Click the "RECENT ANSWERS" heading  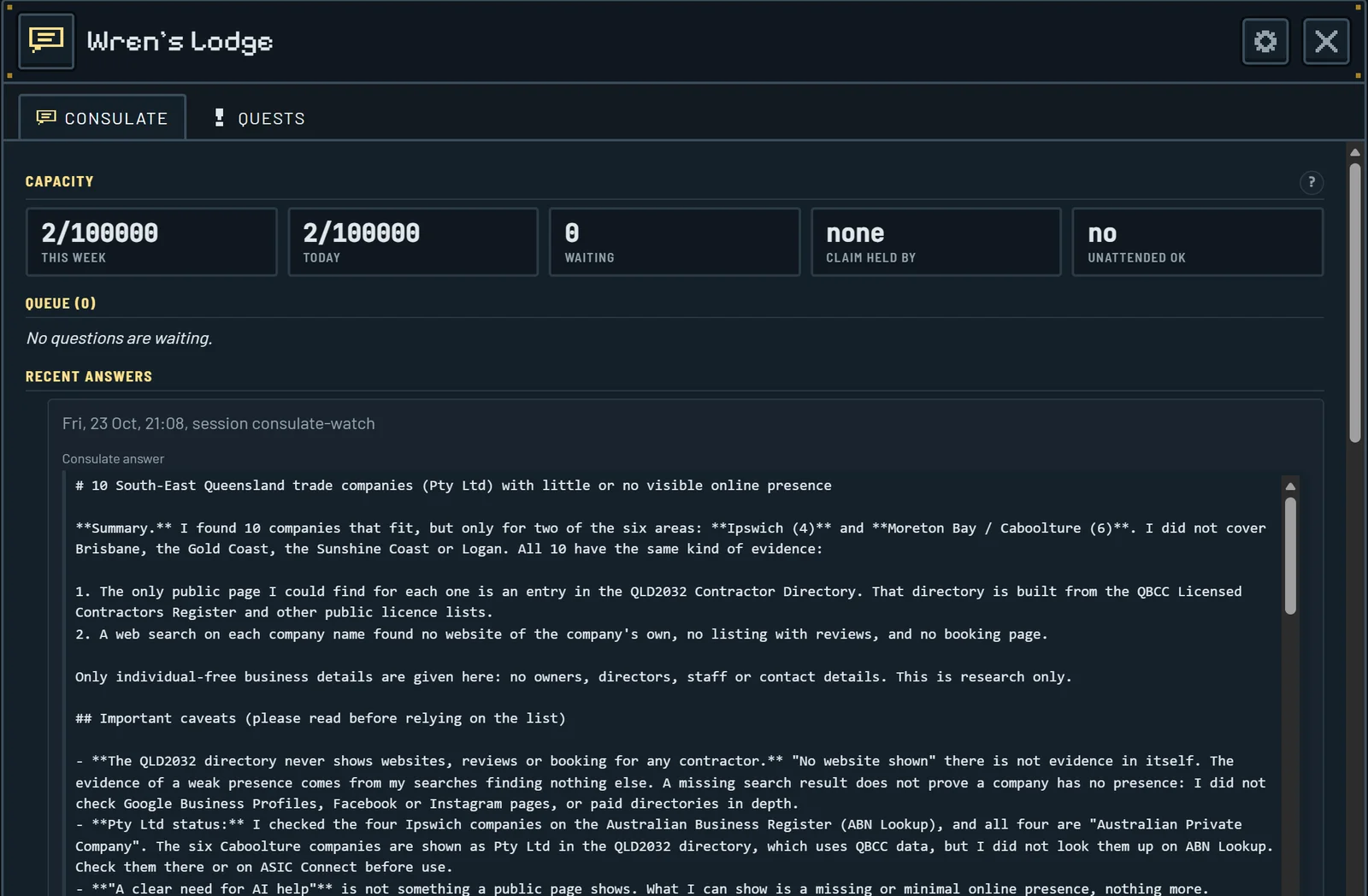[89, 377]
